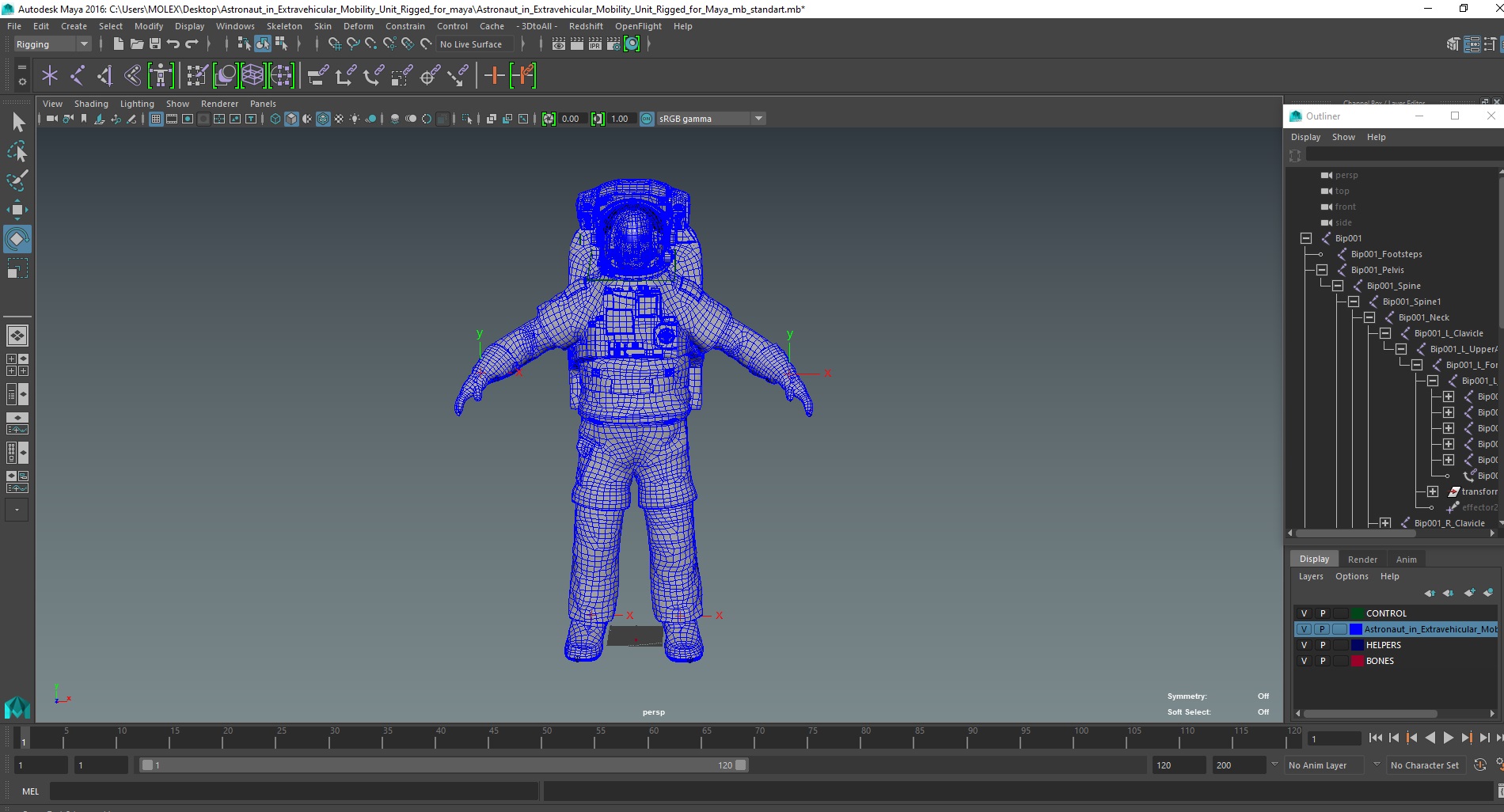The height and width of the screenshot is (812, 1504).
Task: Activate the Rotate tool in toolbox
Action: (17, 239)
